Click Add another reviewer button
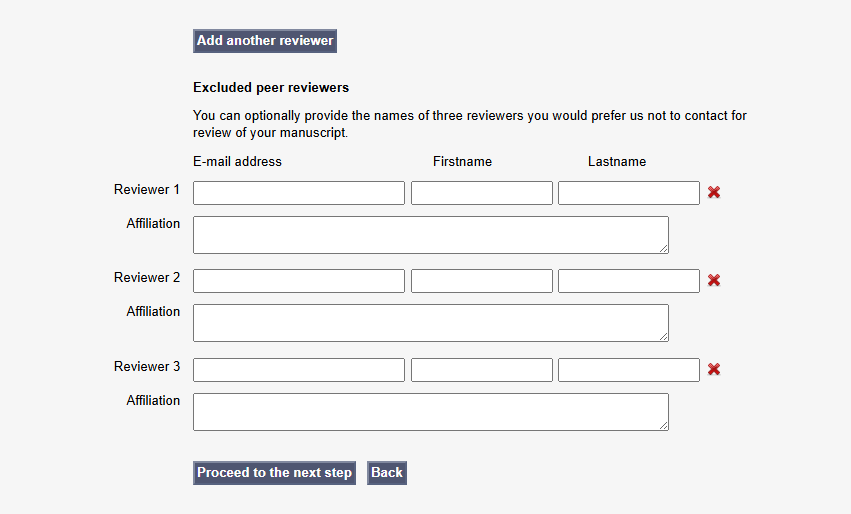The width and height of the screenshot is (851, 514). [x=265, y=41]
